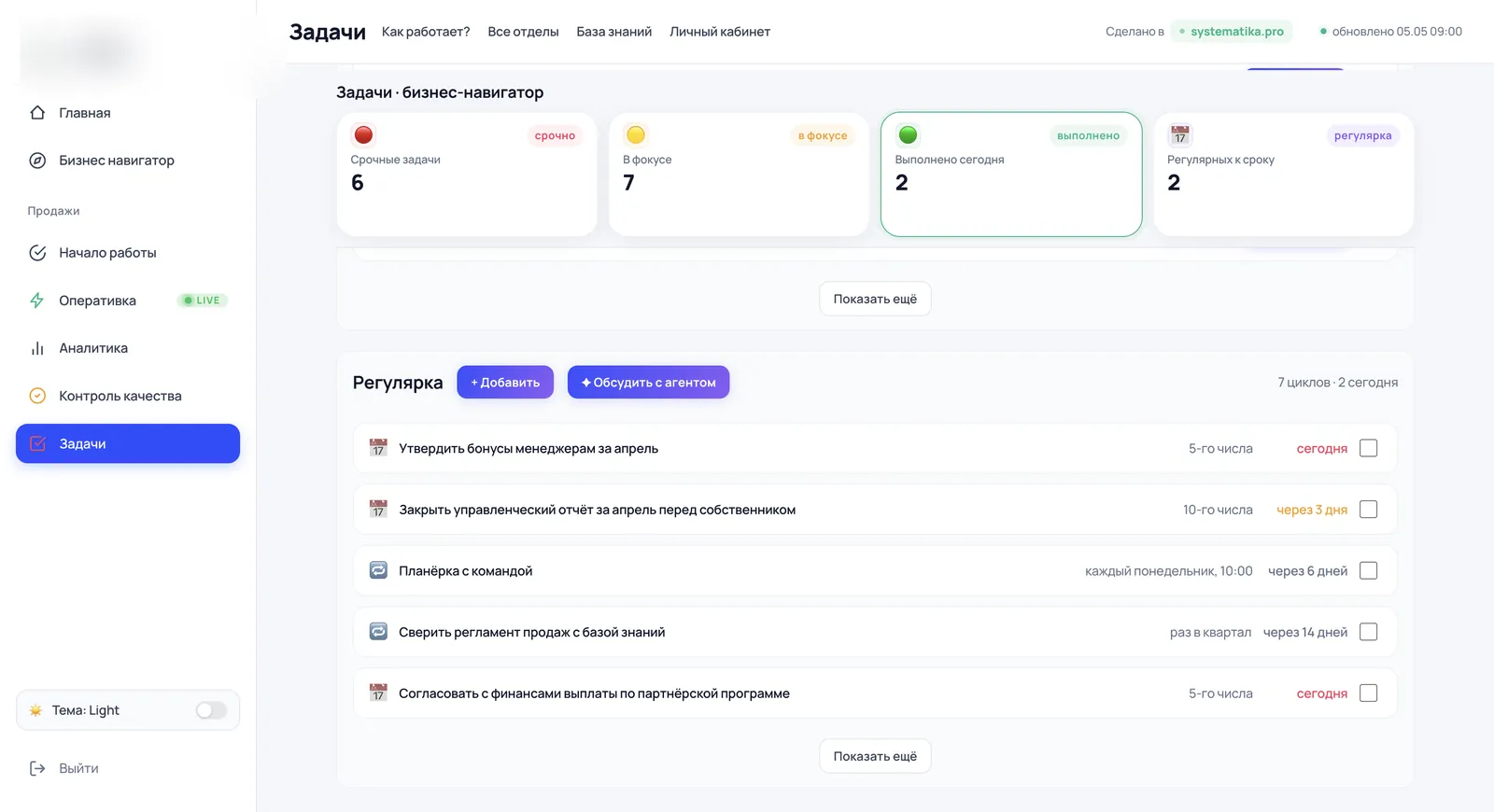
Task: Open Начало работы in the sidebar
Action: point(128,253)
